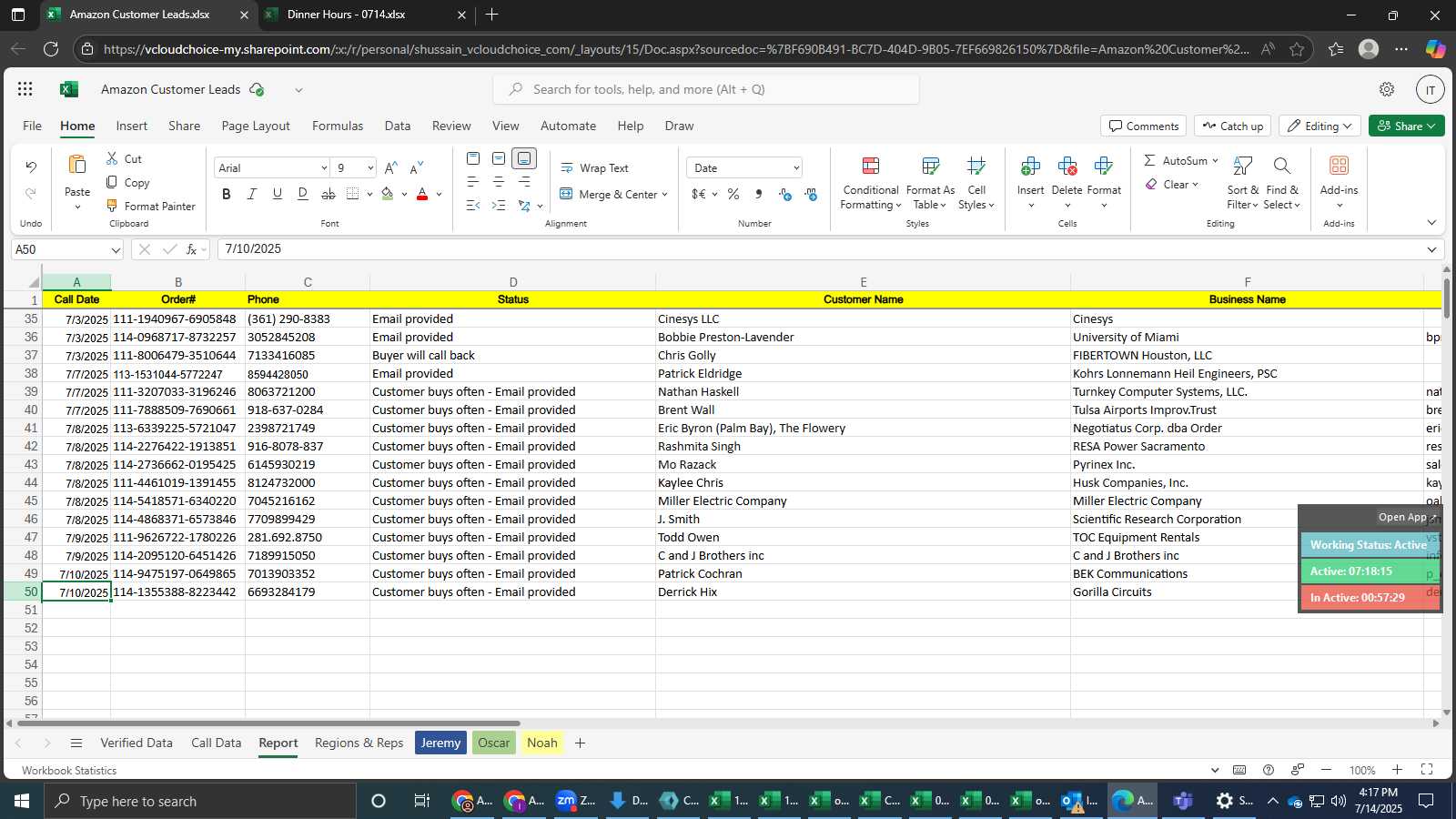The height and width of the screenshot is (819, 1456).
Task: Click Workbook Statistics in status bar
Action: click(x=69, y=771)
